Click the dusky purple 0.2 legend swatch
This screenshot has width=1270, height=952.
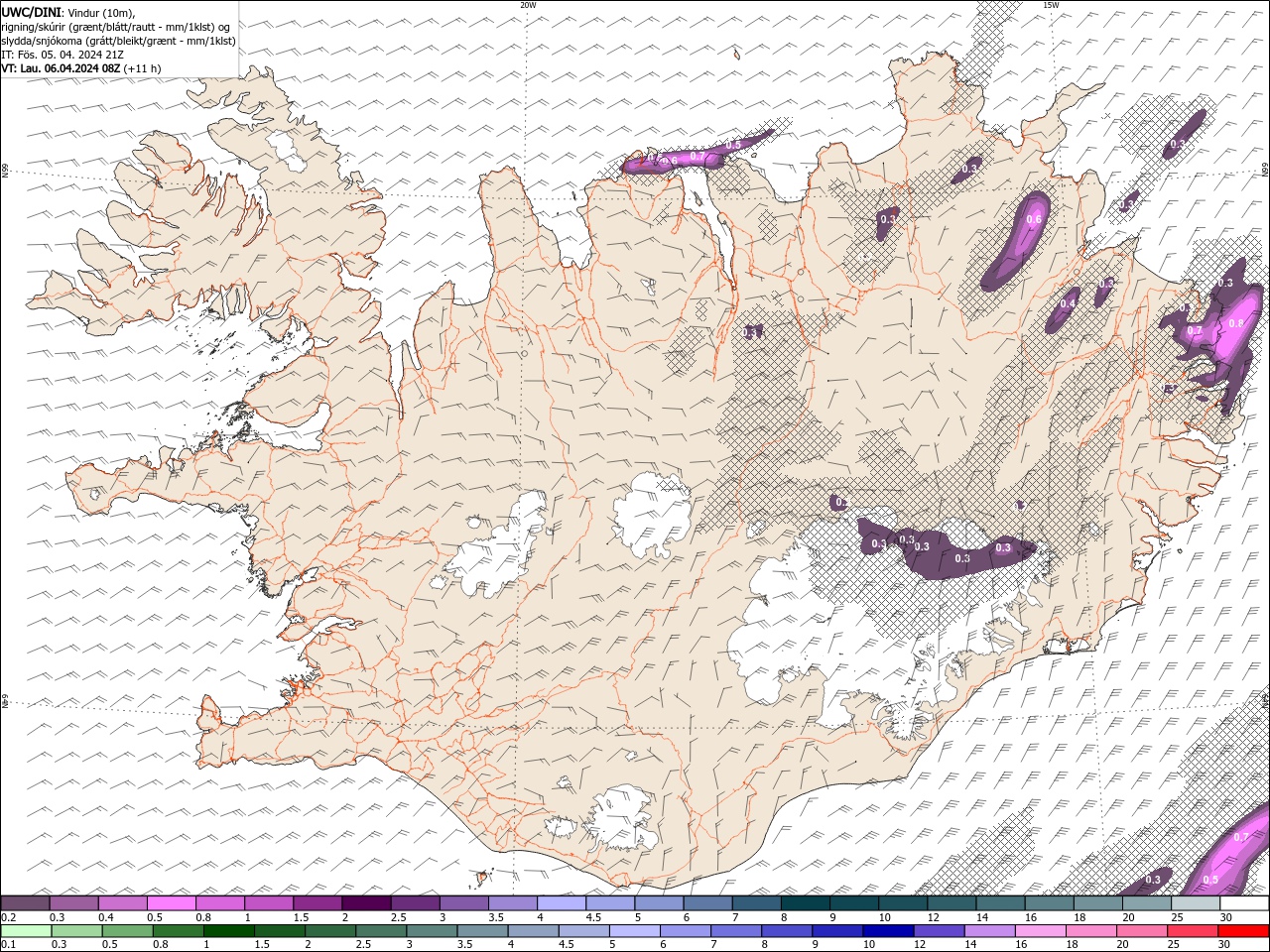[25, 903]
